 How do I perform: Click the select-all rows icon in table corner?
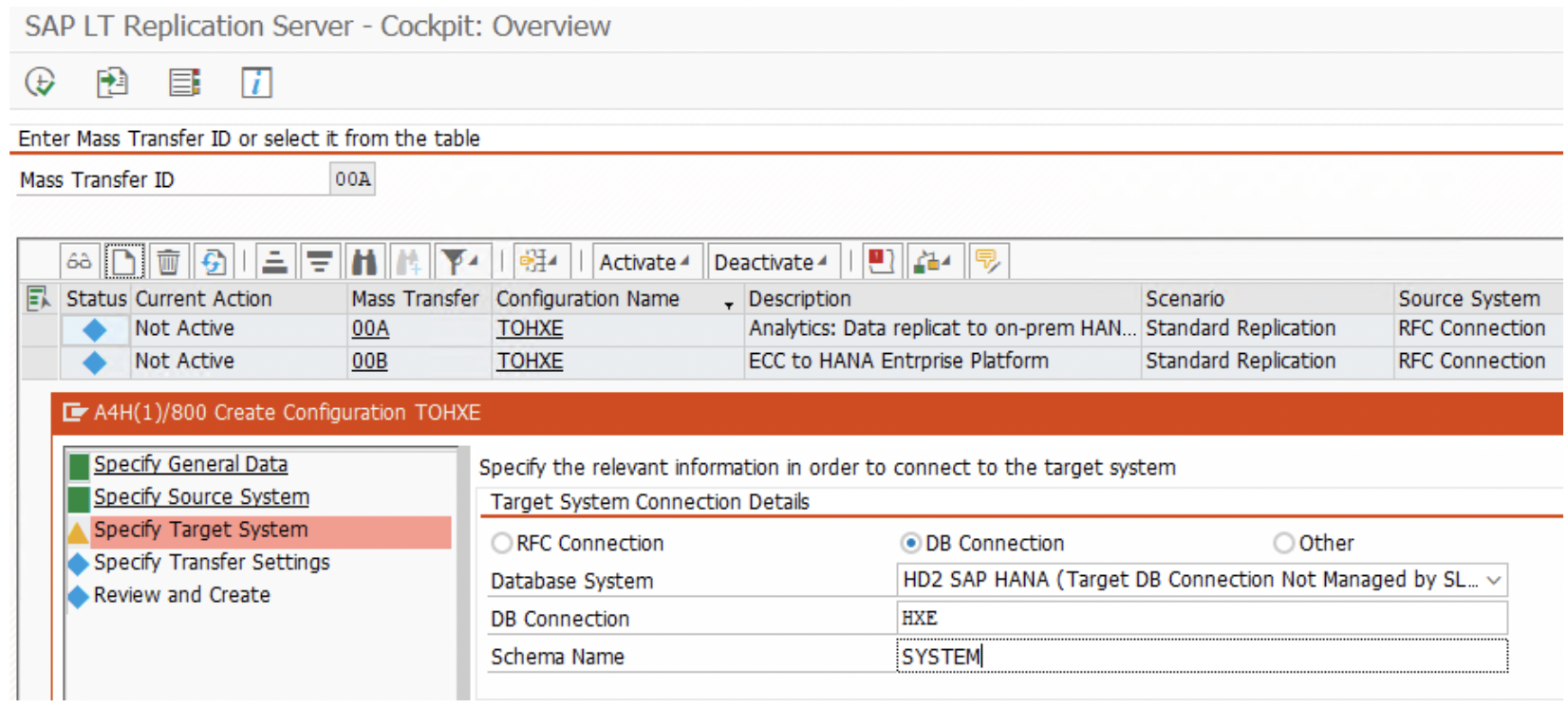pyautogui.click(x=39, y=299)
